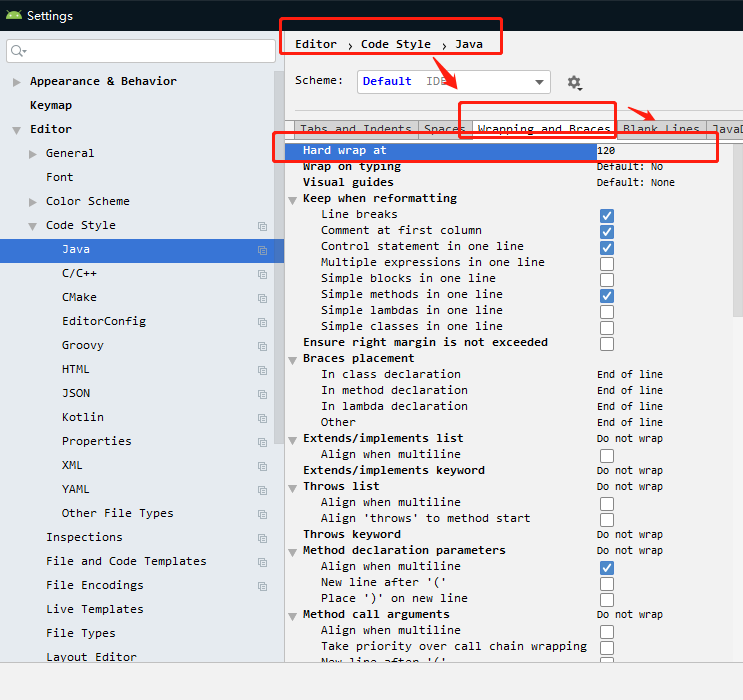The height and width of the screenshot is (700, 743).
Task: Change In class declaration brace placement
Action: [630, 374]
